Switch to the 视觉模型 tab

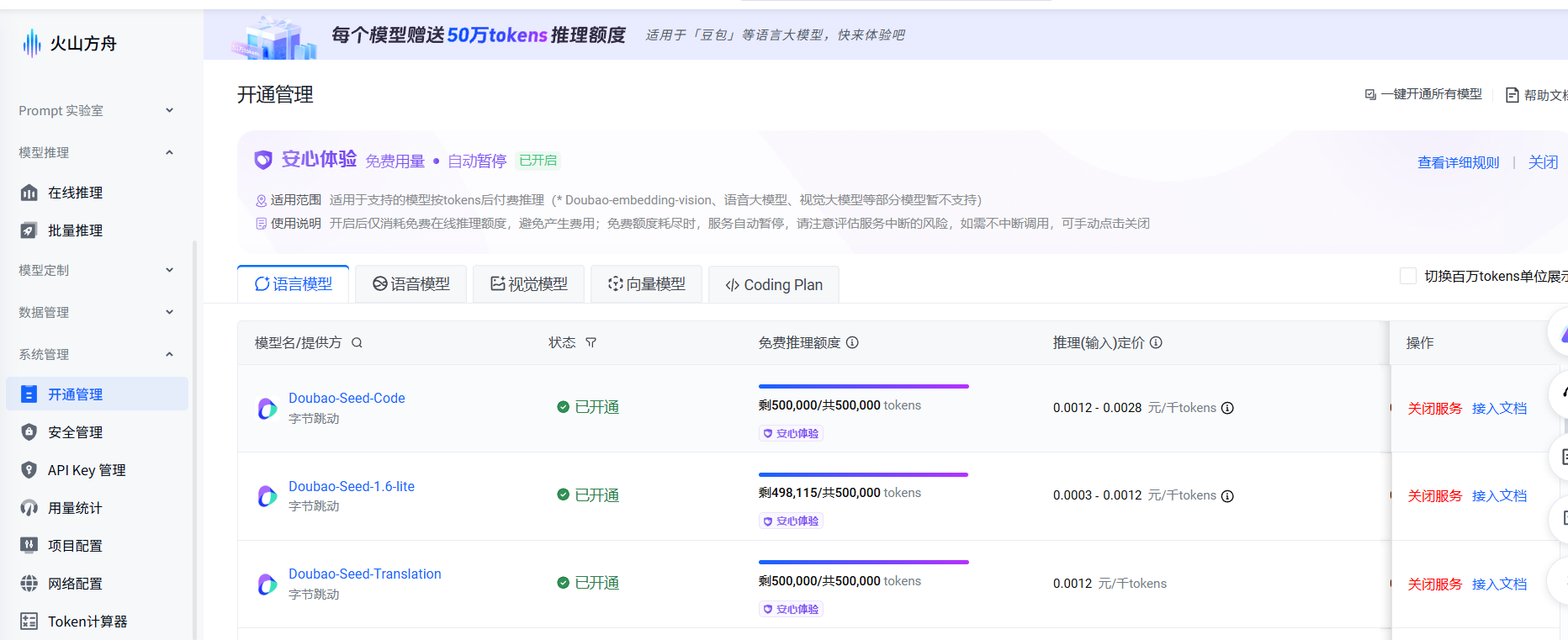click(x=529, y=284)
